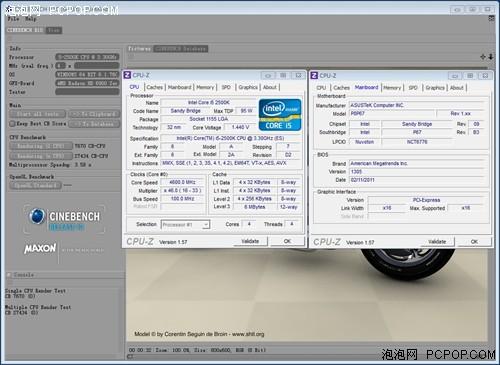The width and height of the screenshot is (500, 365).
Task: Click into the empty Tester input field
Action: (x=87, y=92)
